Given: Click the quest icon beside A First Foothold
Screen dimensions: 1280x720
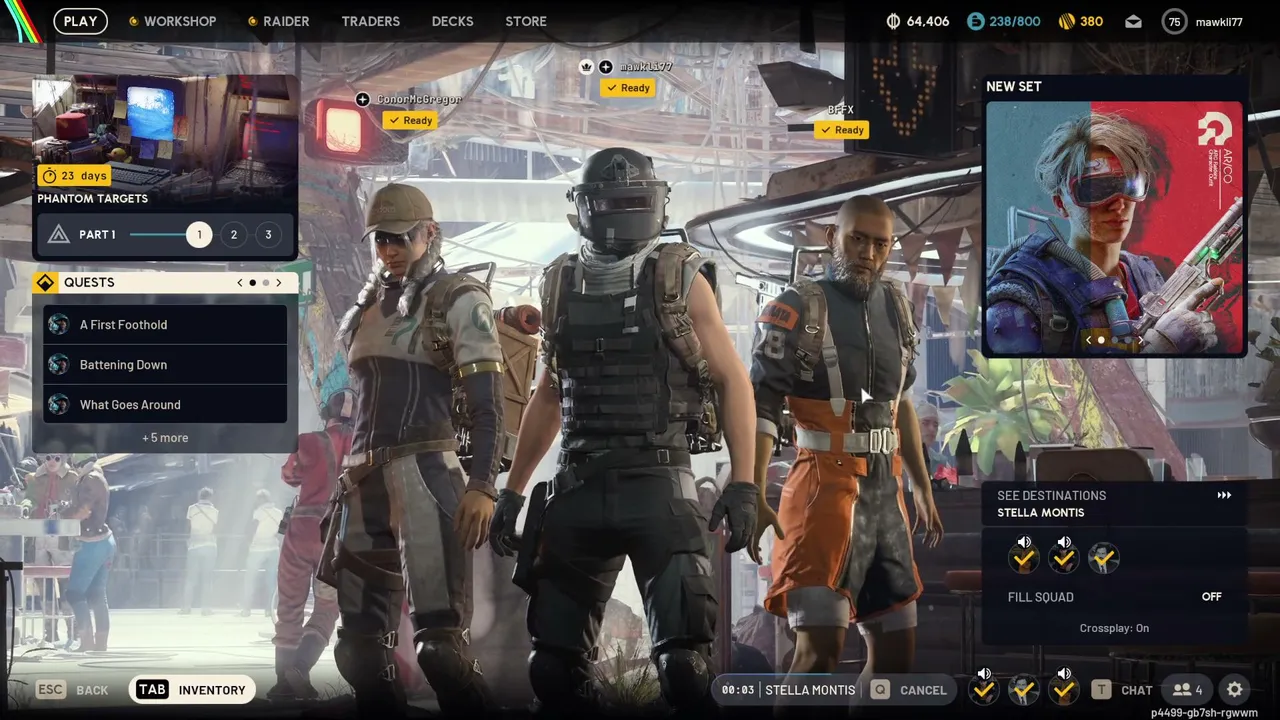Looking at the screenshot, I should point(59,325).
